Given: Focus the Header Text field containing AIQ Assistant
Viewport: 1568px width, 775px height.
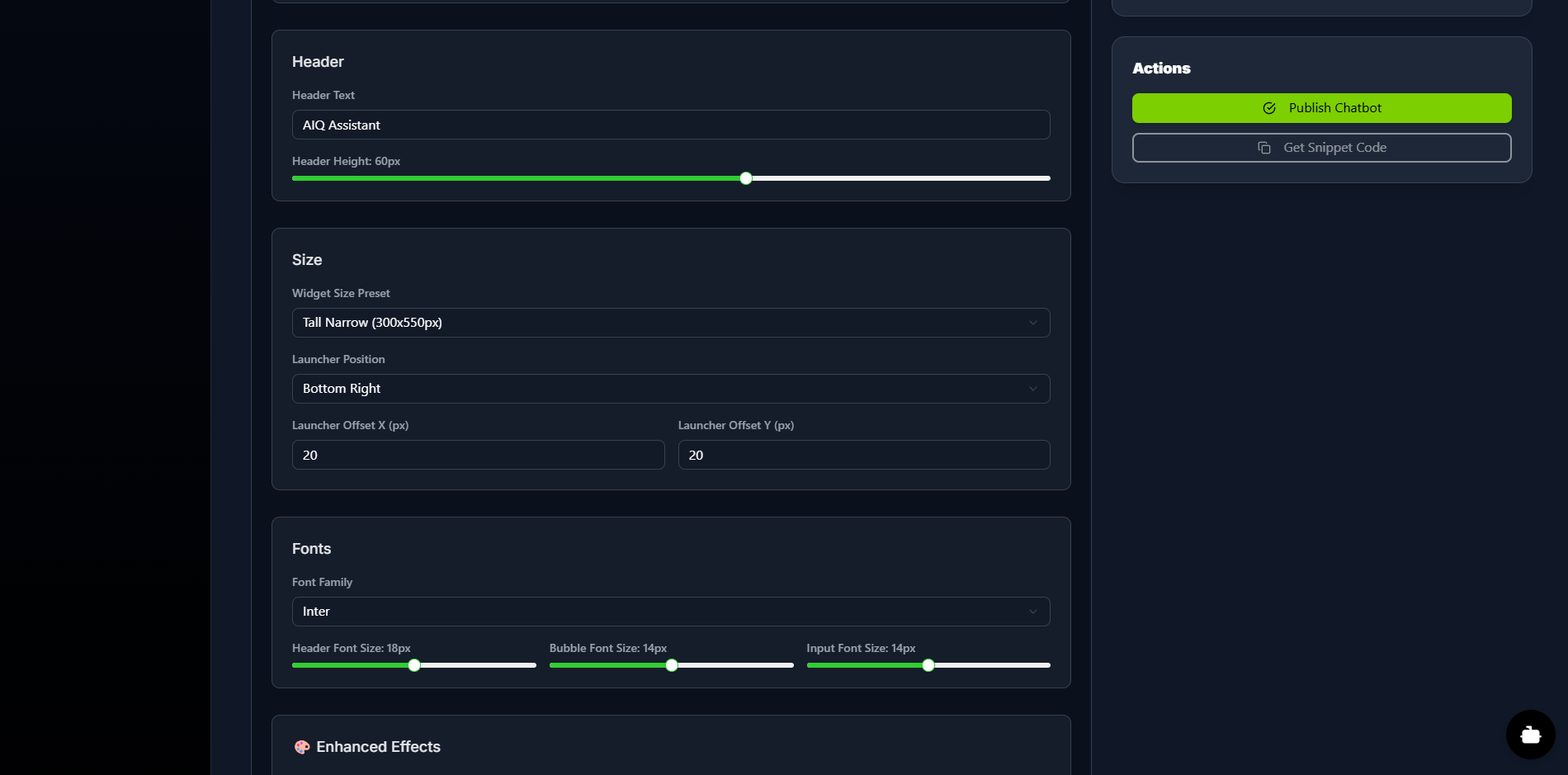Looking at the screenshot, I should [x=670, y=125].
